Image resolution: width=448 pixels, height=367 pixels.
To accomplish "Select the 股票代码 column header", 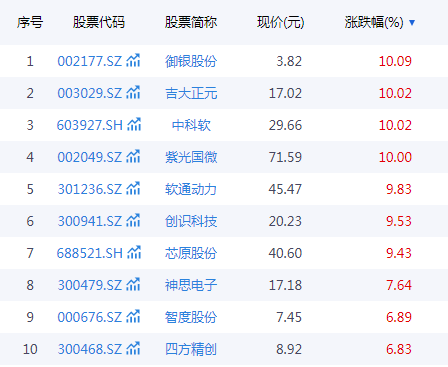I will [99, 22].
